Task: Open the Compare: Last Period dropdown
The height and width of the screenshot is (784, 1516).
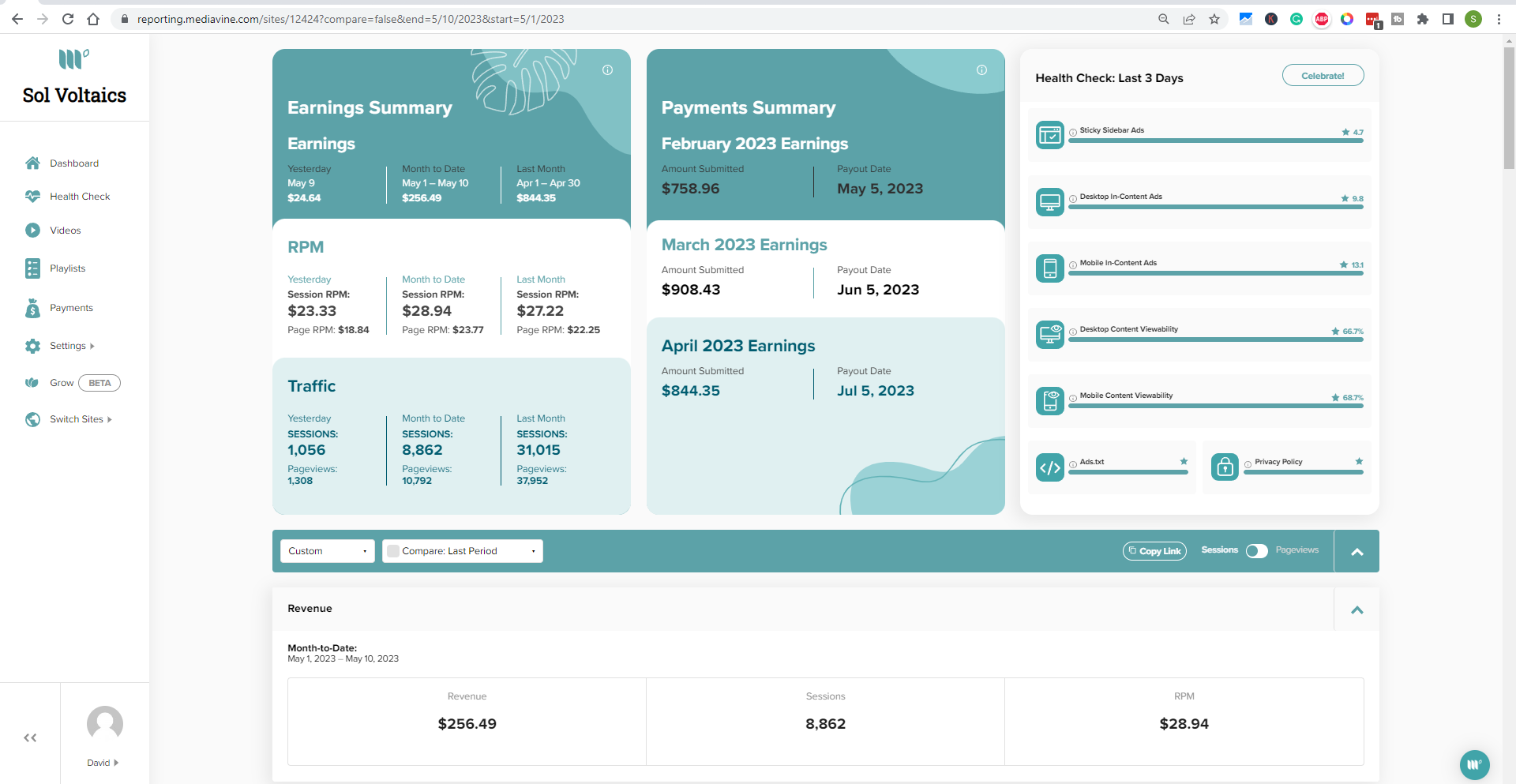Action: [x=463, y=551]
